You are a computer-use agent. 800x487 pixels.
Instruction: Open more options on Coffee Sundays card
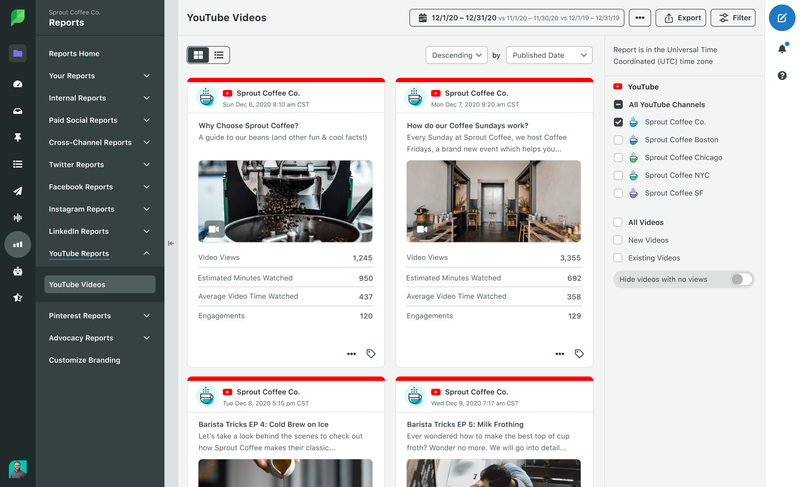click(x=560, y=353)
